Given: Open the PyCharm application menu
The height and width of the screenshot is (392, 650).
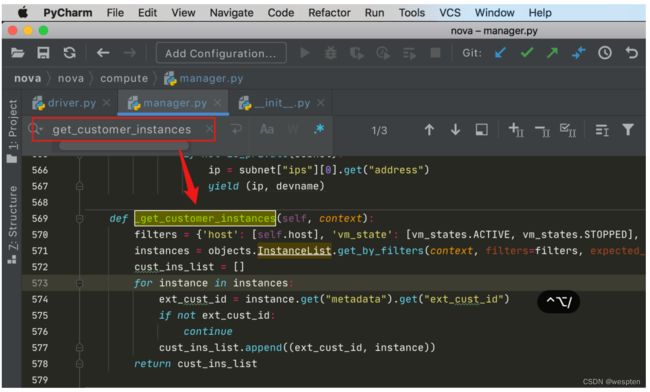Looking at the screenshot, I should pos(68,13).
